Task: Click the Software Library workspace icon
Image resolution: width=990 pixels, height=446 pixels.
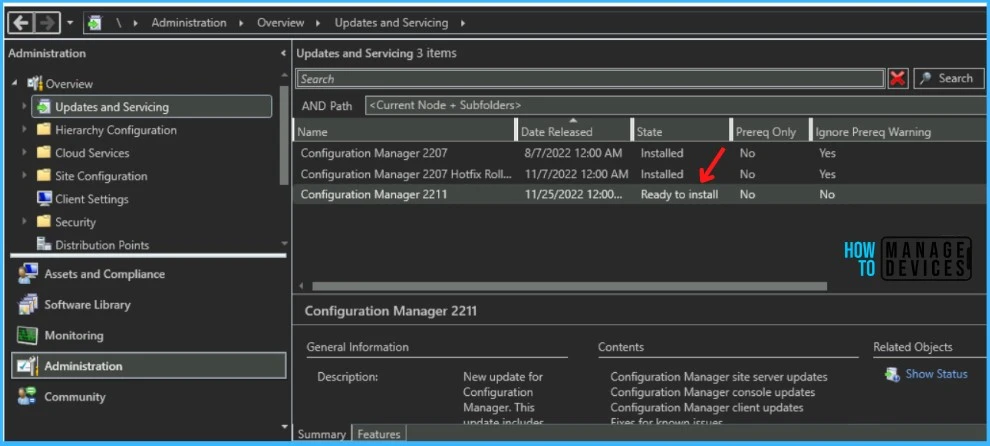Action: pos(27,304)
